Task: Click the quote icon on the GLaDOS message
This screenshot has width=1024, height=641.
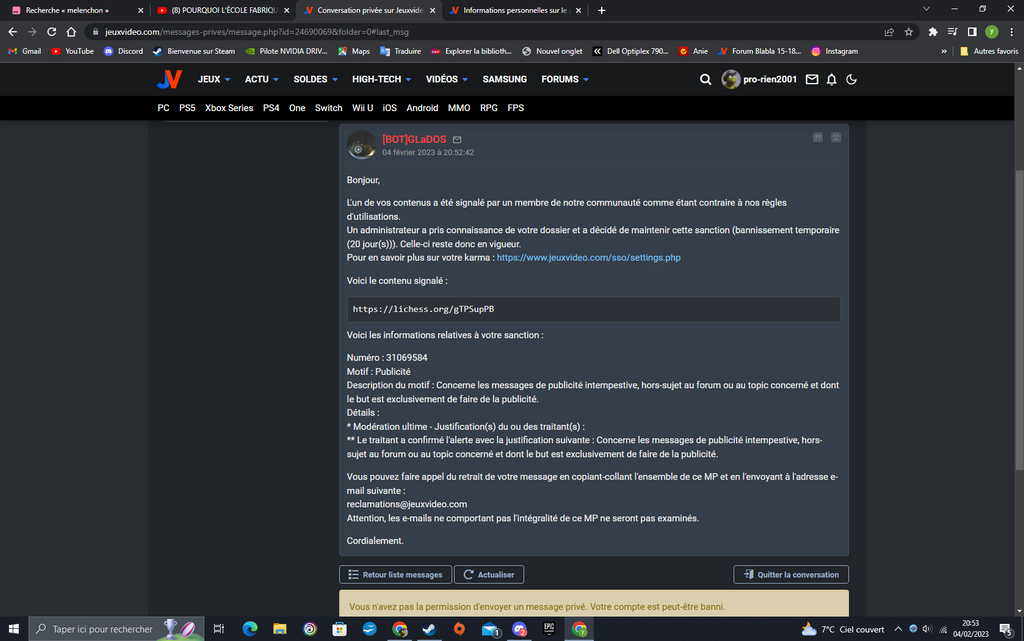Action: click(x=818, y=137)
